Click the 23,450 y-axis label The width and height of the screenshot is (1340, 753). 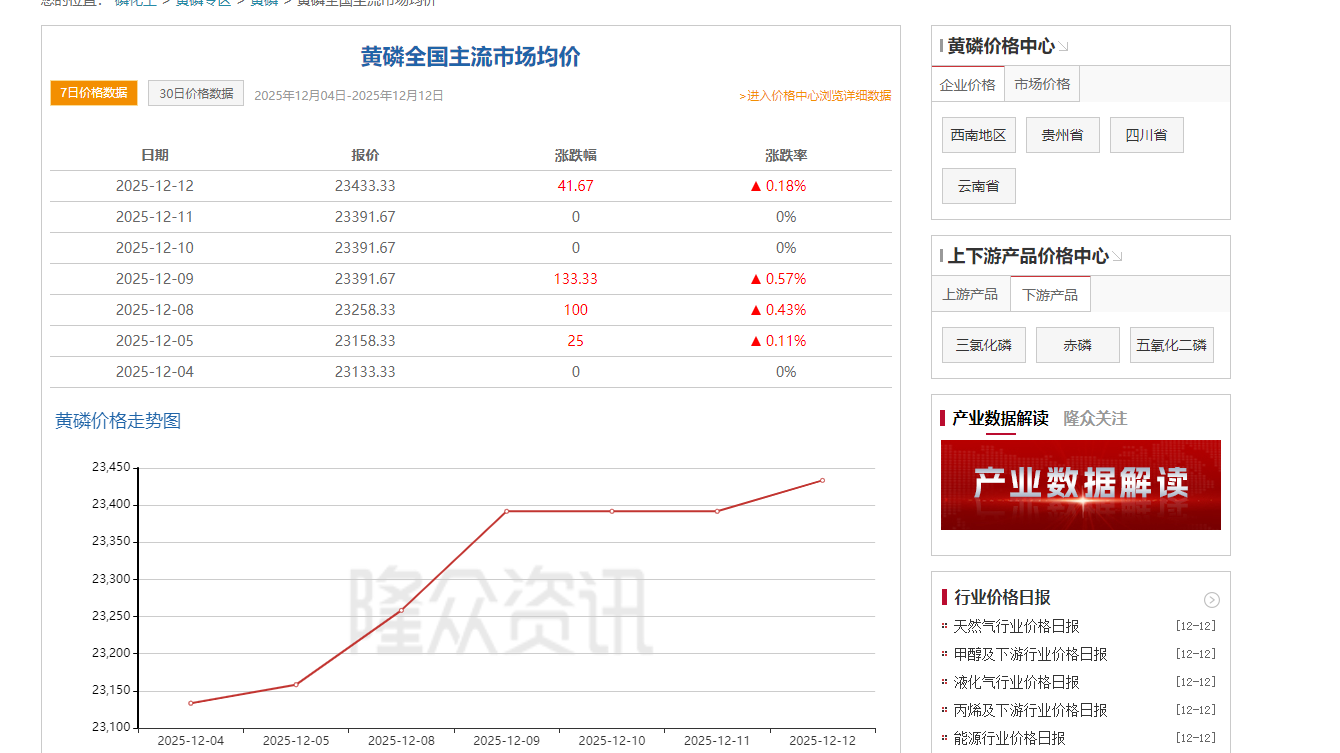click(111, 467)
